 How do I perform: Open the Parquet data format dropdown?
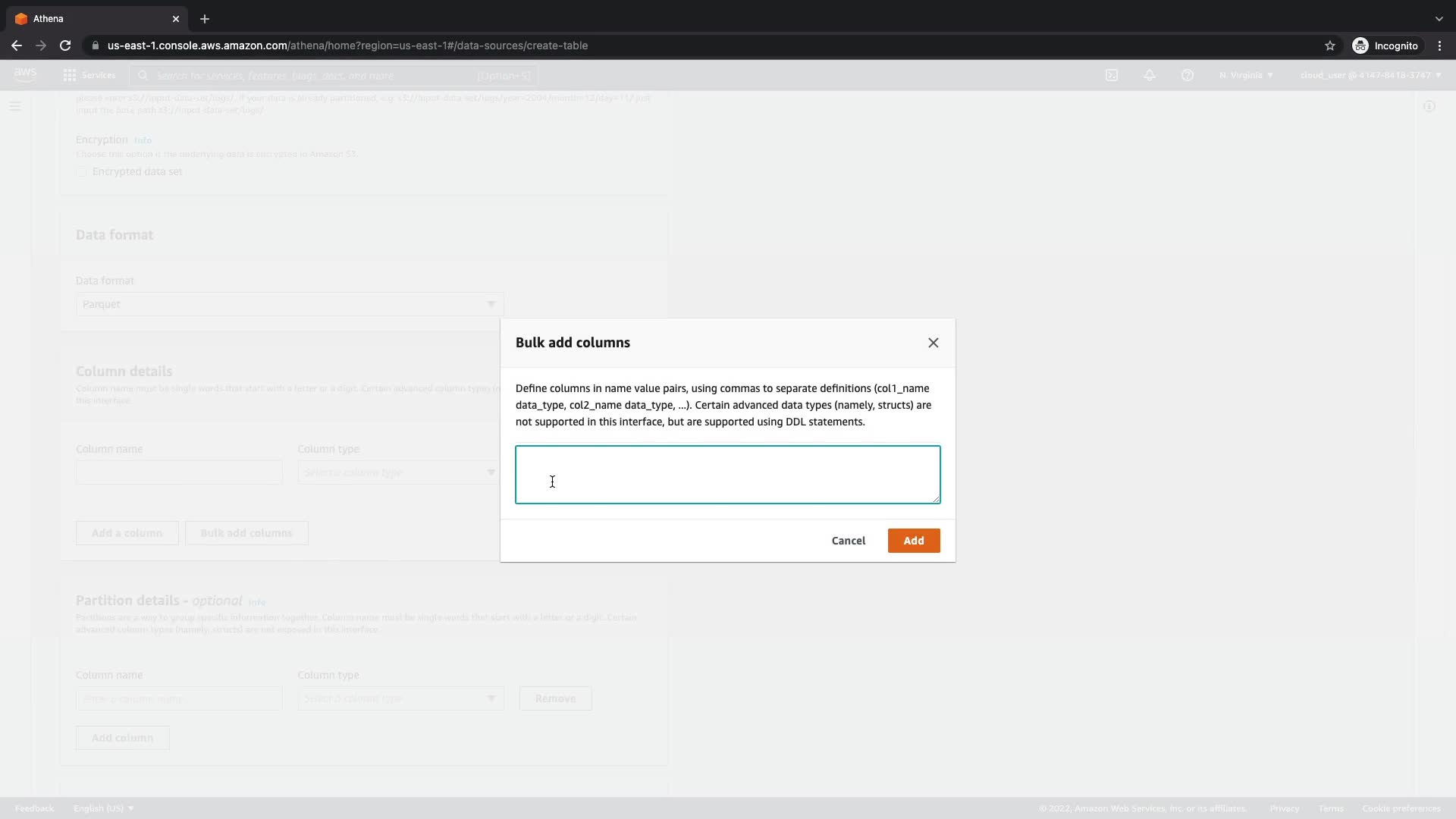[289, 304]
